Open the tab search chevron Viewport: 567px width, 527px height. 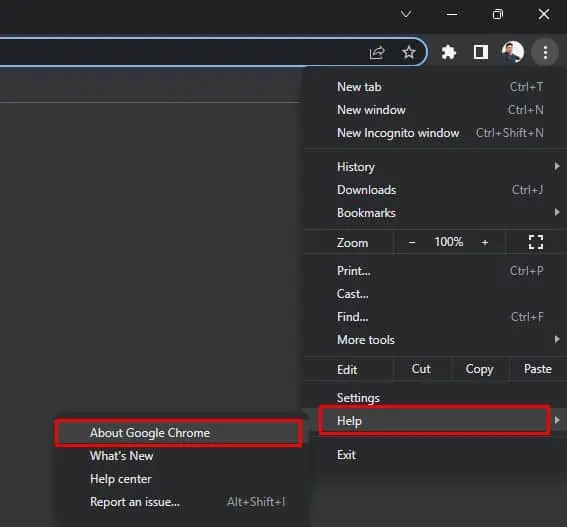pyautogui.click(x=406, y=14)
